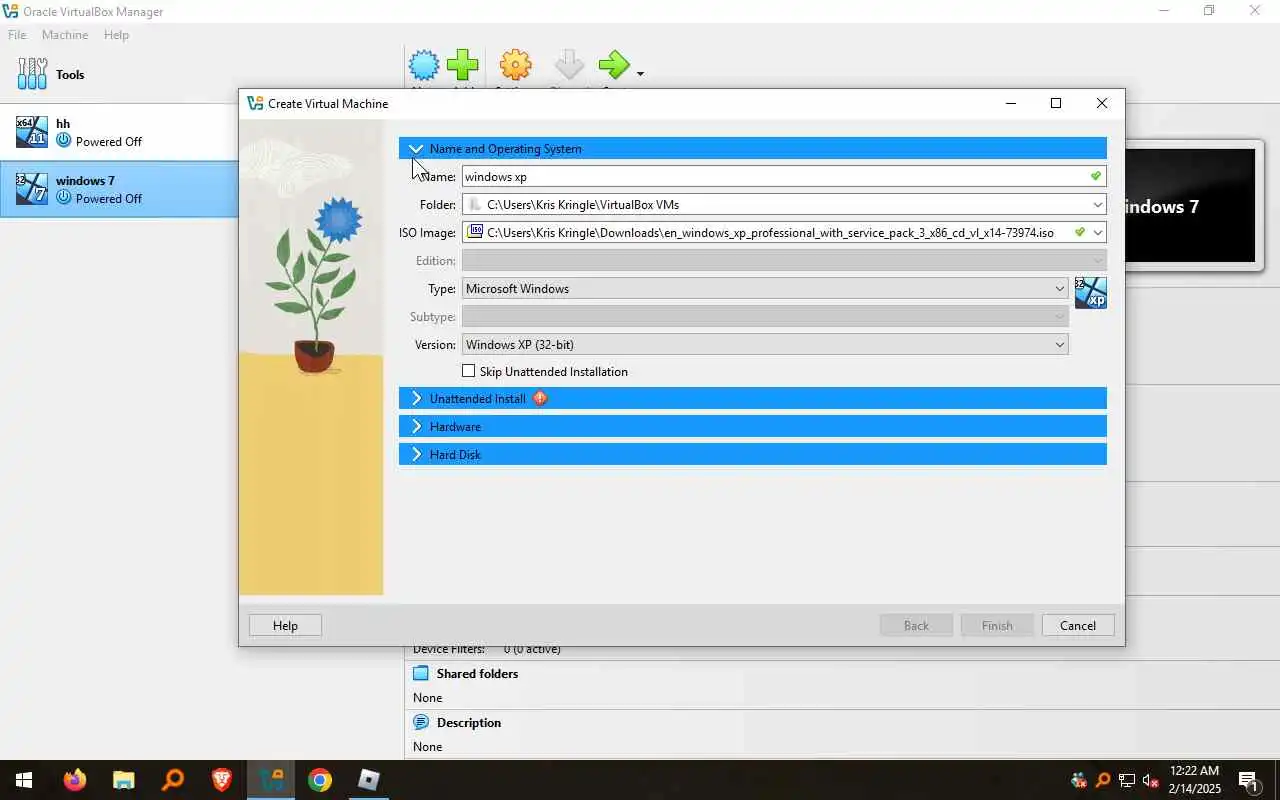The image size is (1280, 800).
Task: Click the Cancel button
Action: pos(1078,625)
